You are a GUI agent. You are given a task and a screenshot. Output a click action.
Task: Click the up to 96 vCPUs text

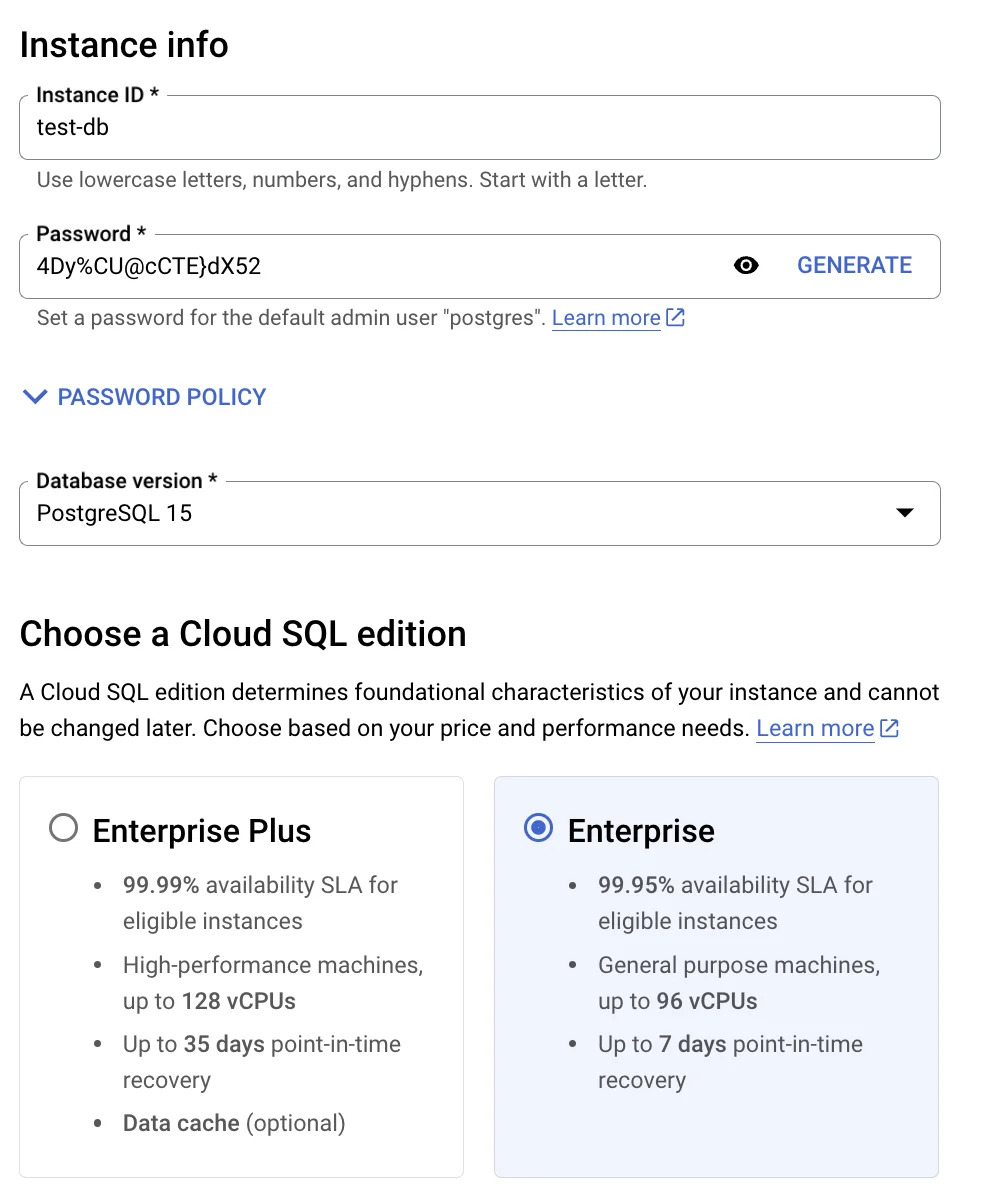point(678,1001)
